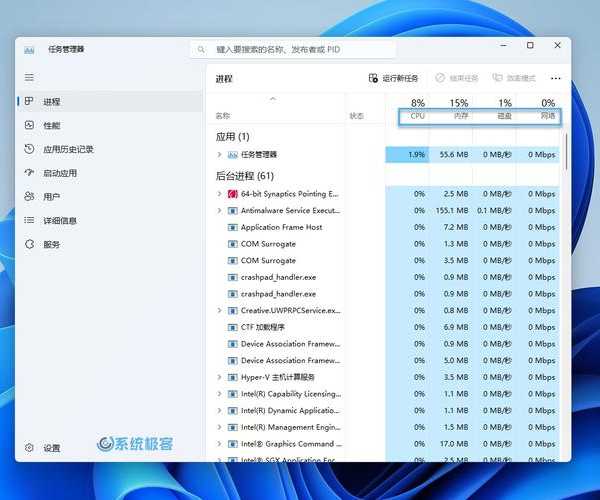Expand the Hyper-V 主机计算服务 row

219,377
